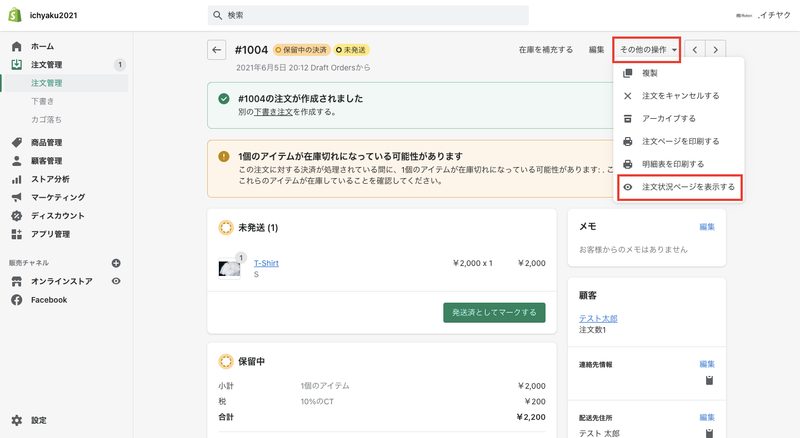Screen dimensions: 800x438
Task: Select 注文状況ページを表示する menu entry
Action: pos(679,187)
